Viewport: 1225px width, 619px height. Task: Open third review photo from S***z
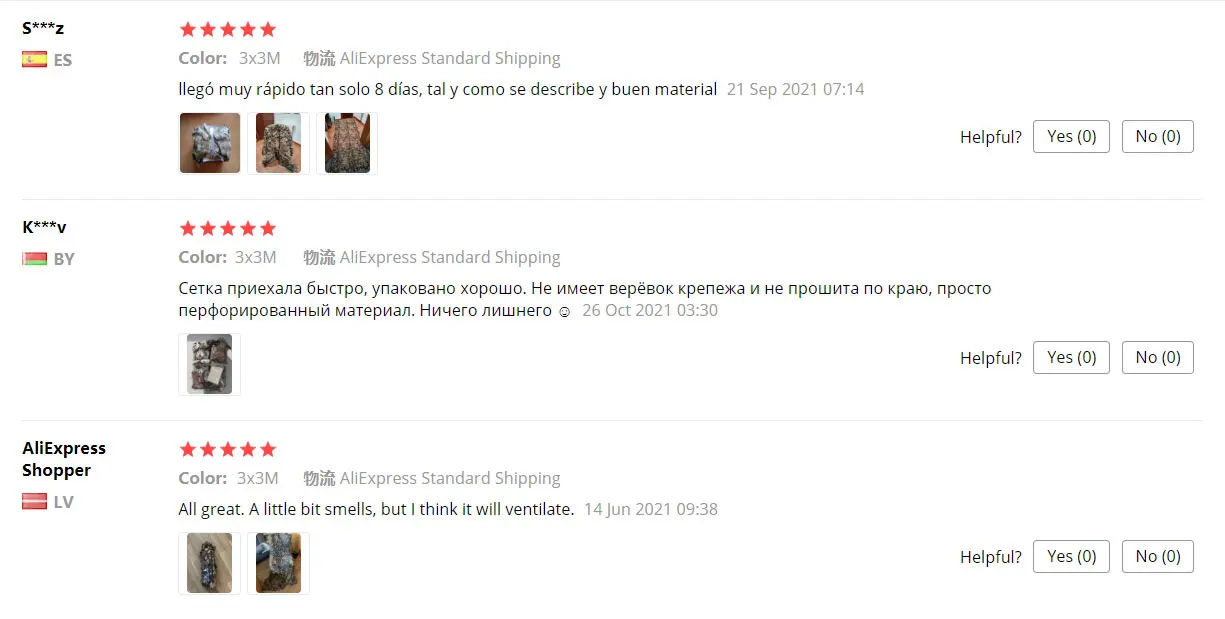coord(347,143)
